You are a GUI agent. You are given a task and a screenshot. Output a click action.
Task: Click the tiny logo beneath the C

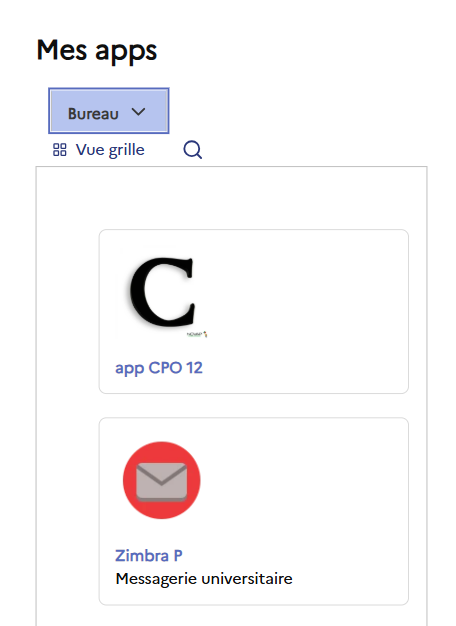(197, 334)
